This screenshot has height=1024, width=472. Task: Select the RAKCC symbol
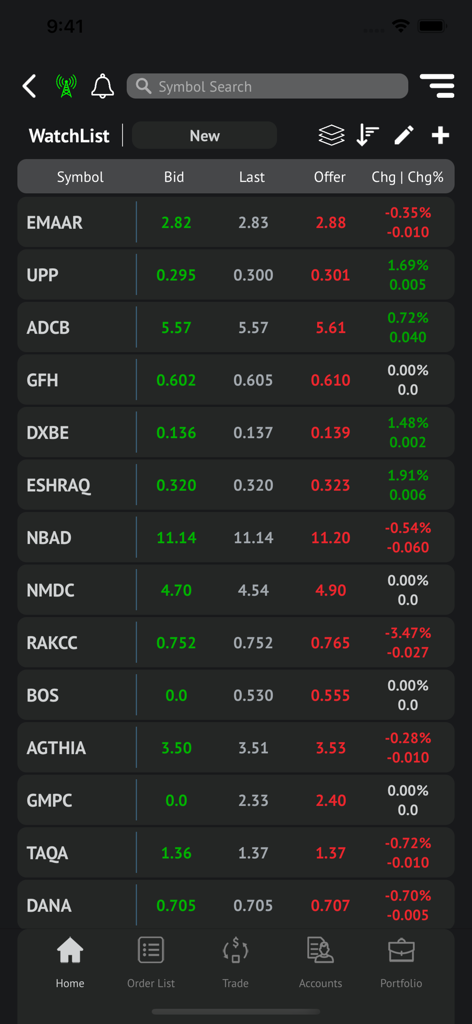[x=52, y=643]
